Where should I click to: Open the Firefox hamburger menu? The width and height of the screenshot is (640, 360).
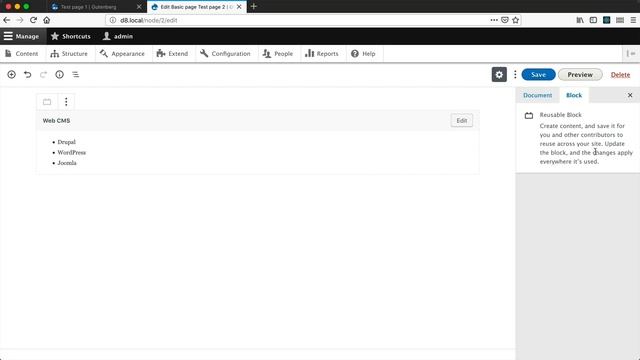(633, 20)
